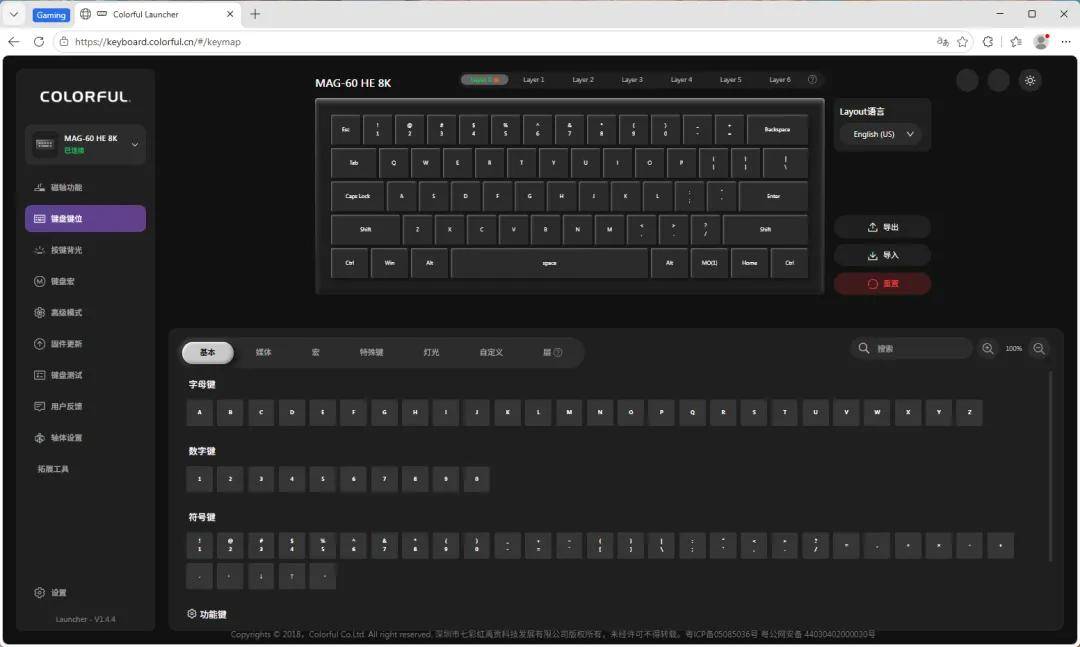Open the English (US) layout dropdown

pyautogui.click(x=882, y=134)
